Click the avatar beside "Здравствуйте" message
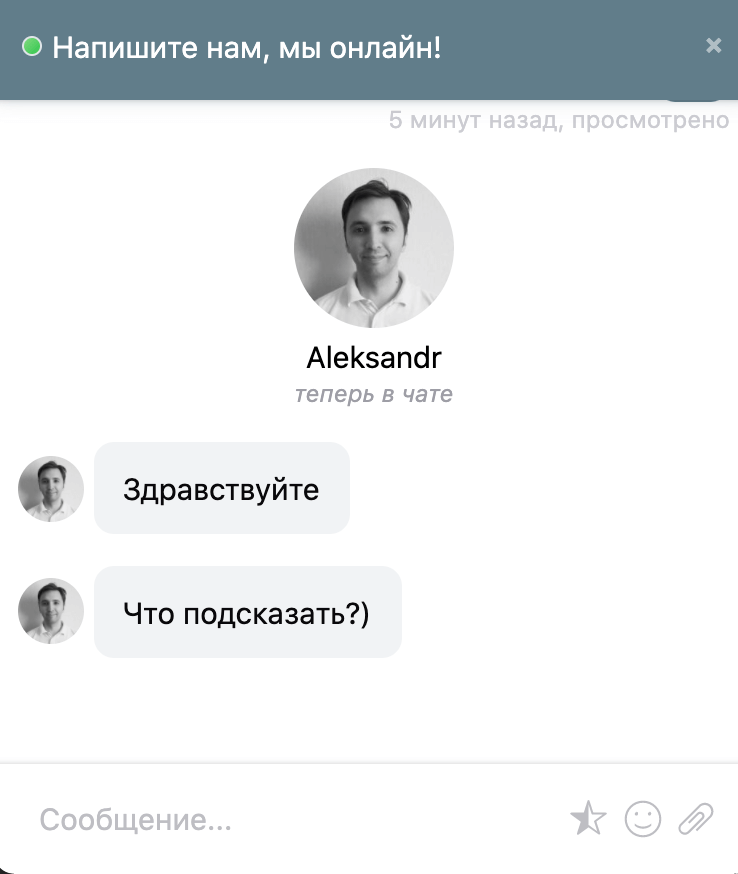The height and width of the screenshot is (874, 738). (x=51, y=489)
